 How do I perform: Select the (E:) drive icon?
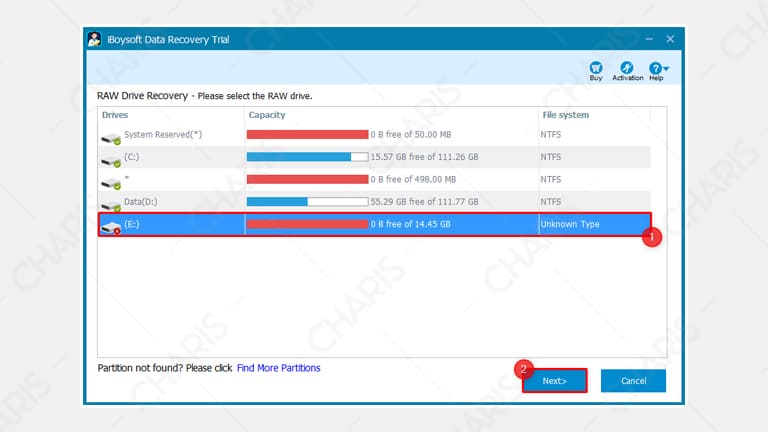[x=111, y=228]
